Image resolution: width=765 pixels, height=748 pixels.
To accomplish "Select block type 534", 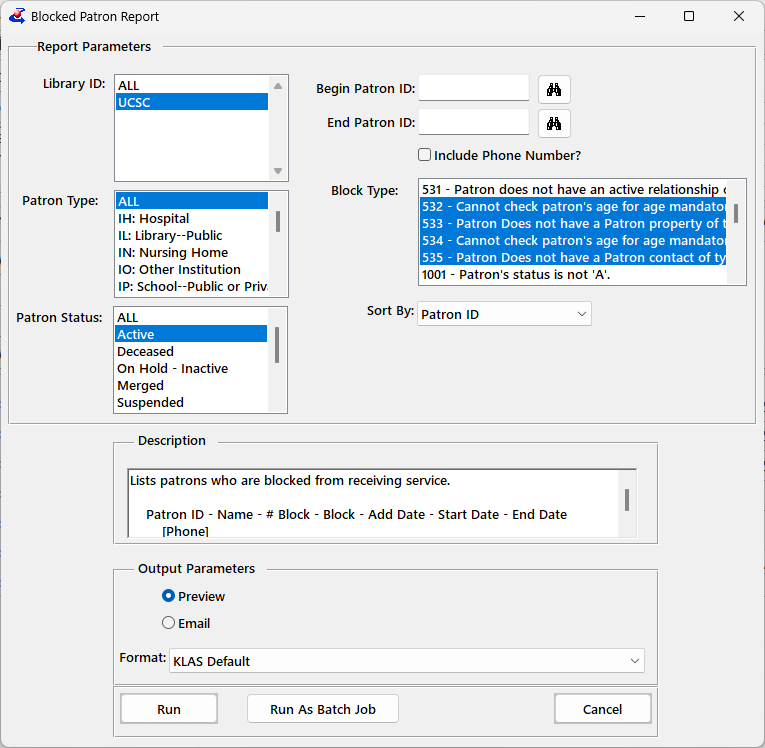I will tap(573, 241).
